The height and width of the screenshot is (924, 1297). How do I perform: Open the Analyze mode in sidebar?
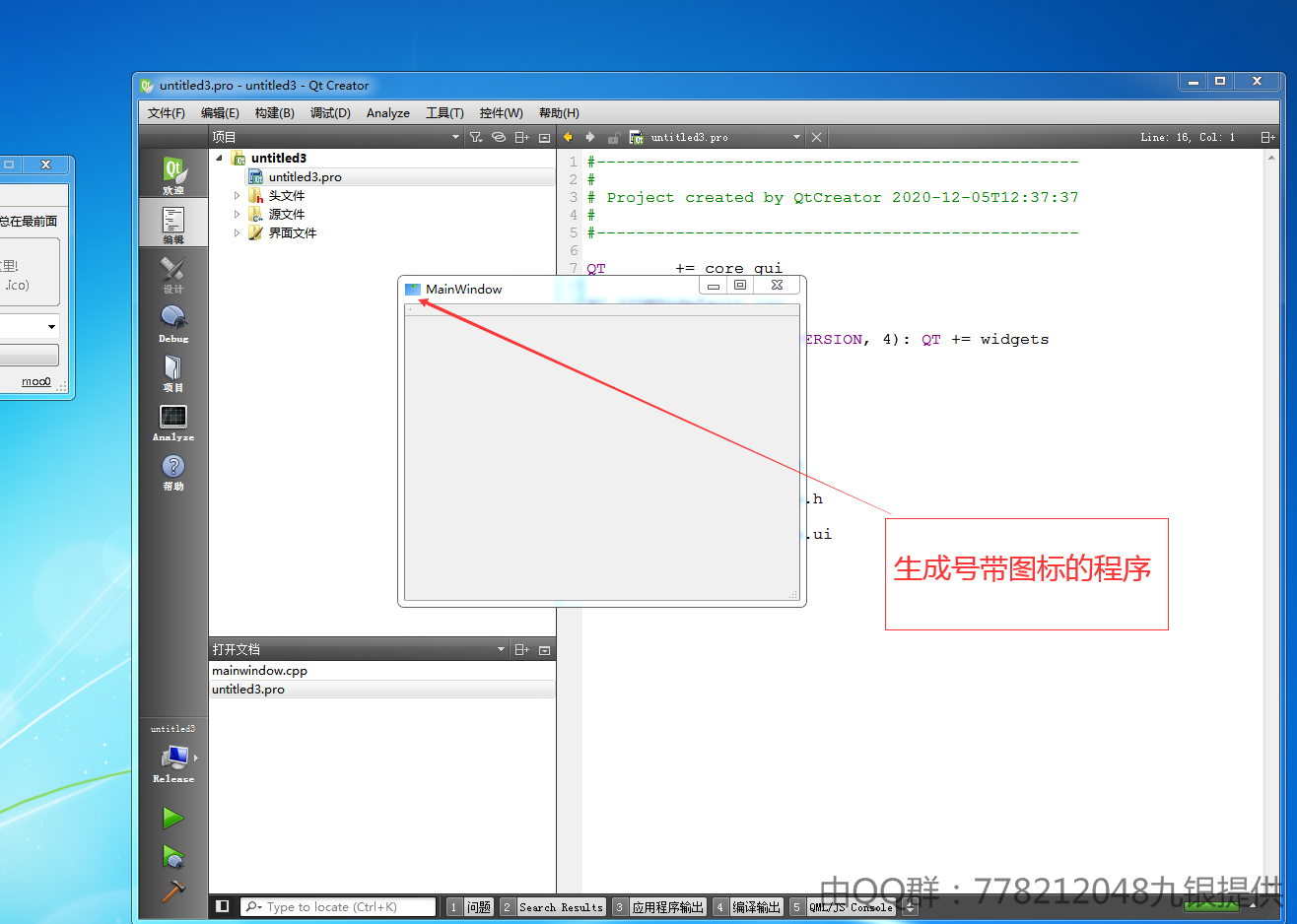(173, 421)
